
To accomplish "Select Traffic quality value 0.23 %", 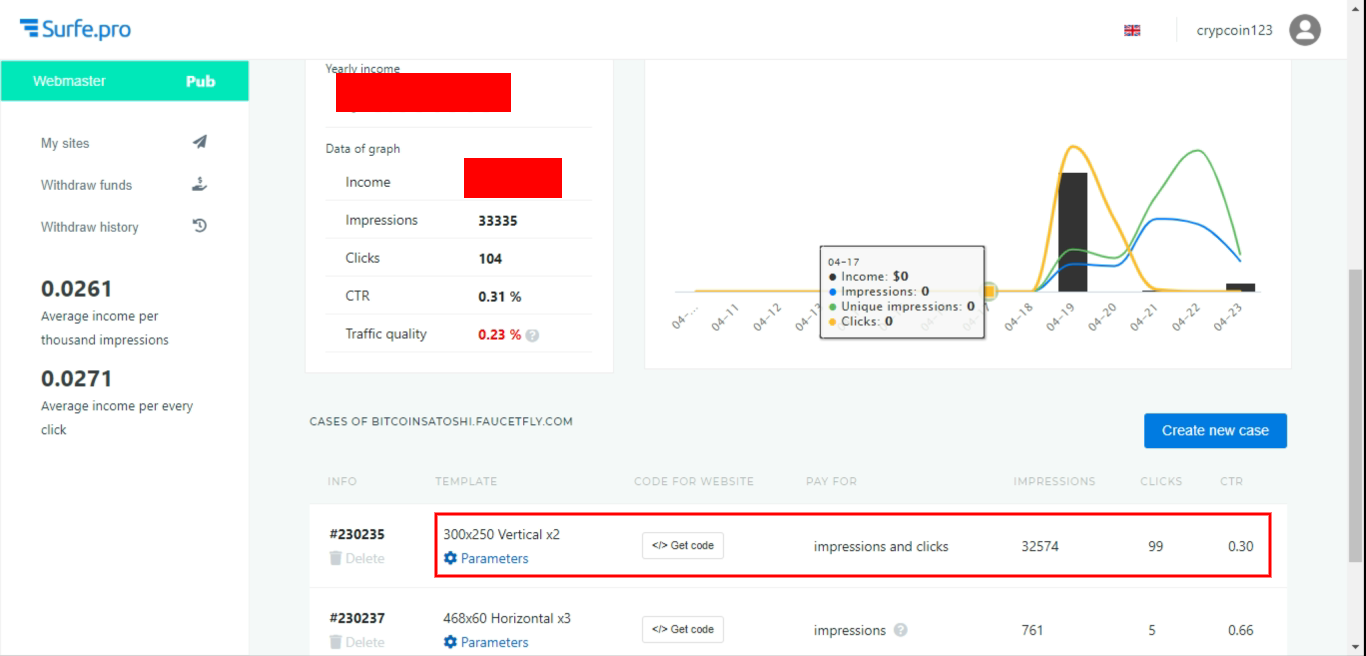I will tap(500, 335).
